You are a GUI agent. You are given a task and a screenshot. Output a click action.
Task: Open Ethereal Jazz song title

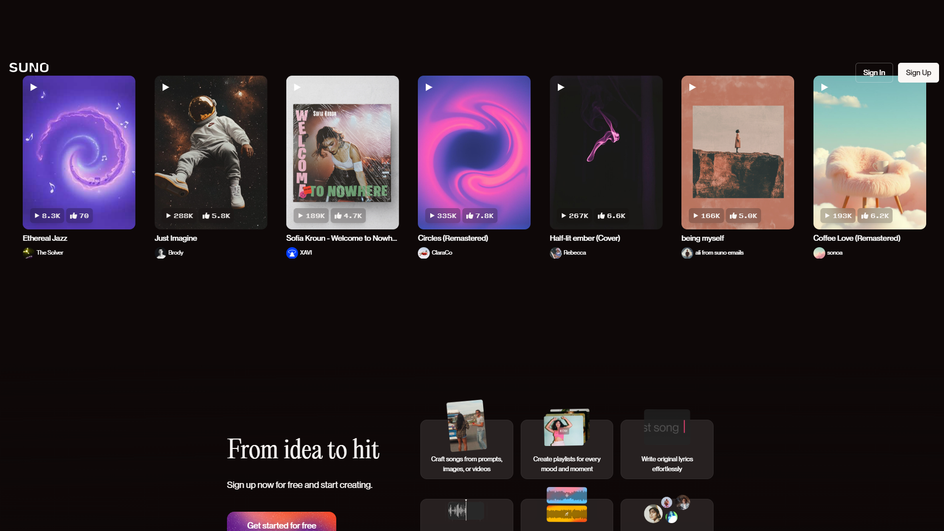(45, 238)
